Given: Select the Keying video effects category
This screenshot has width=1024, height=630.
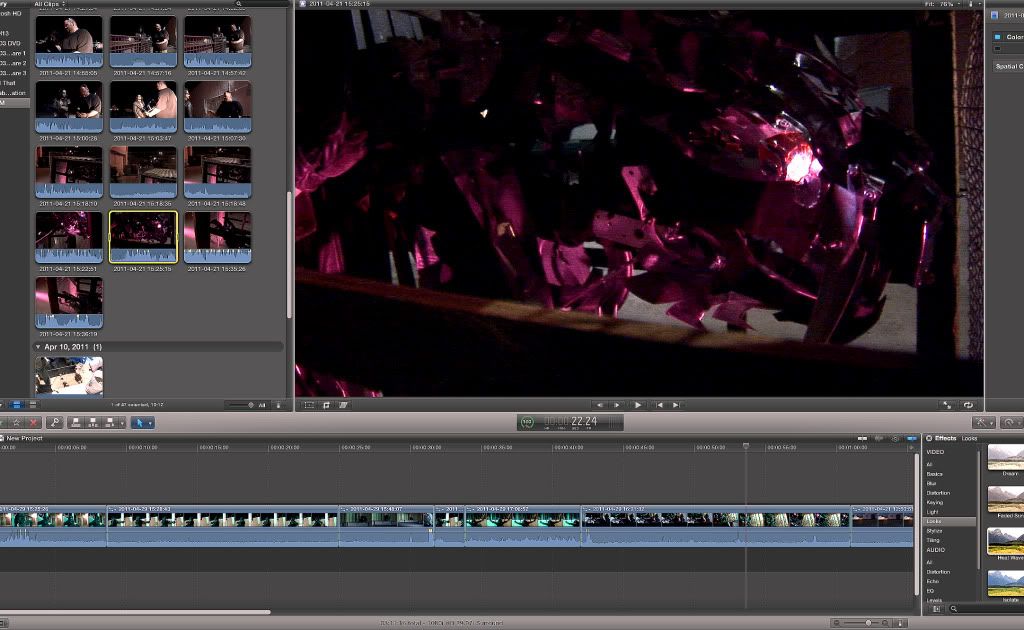Looking at the screenshot, I should pos(935,503).
